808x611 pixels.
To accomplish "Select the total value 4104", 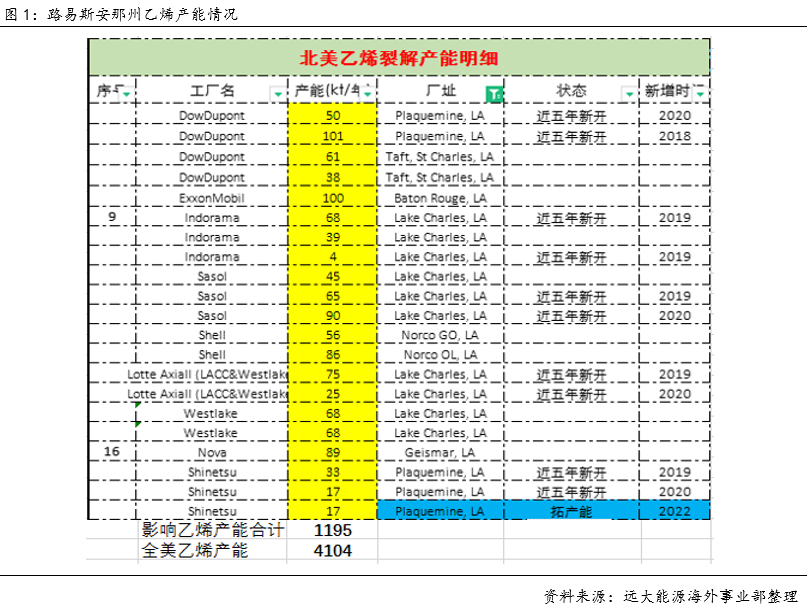I will click(x=333, y=551).
